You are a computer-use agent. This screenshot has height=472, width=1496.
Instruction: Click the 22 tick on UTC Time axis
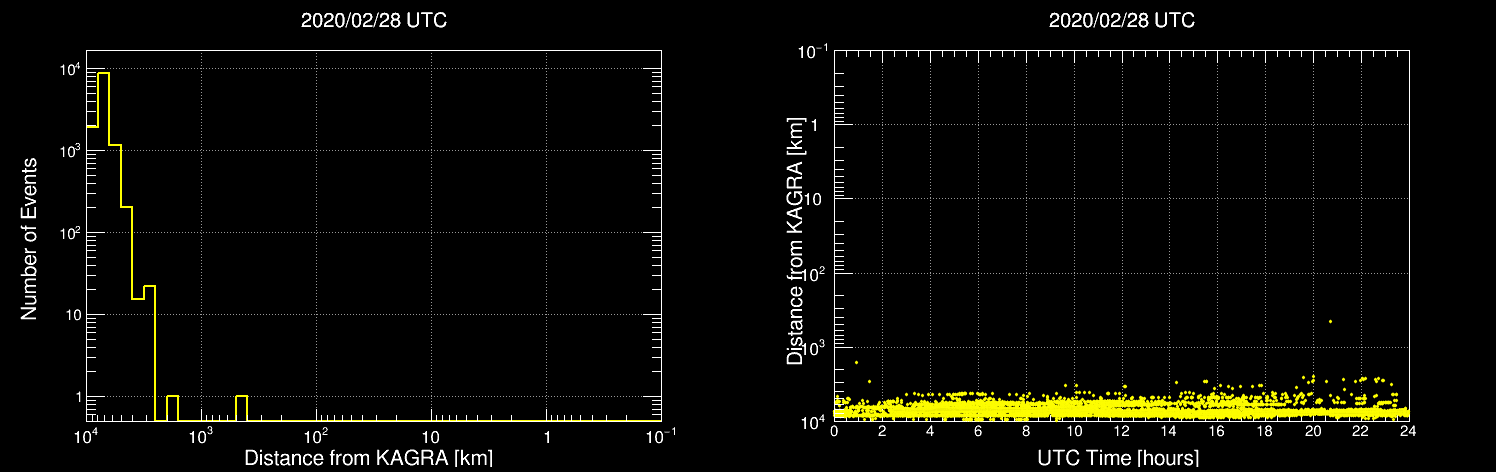coord(1360,432)
